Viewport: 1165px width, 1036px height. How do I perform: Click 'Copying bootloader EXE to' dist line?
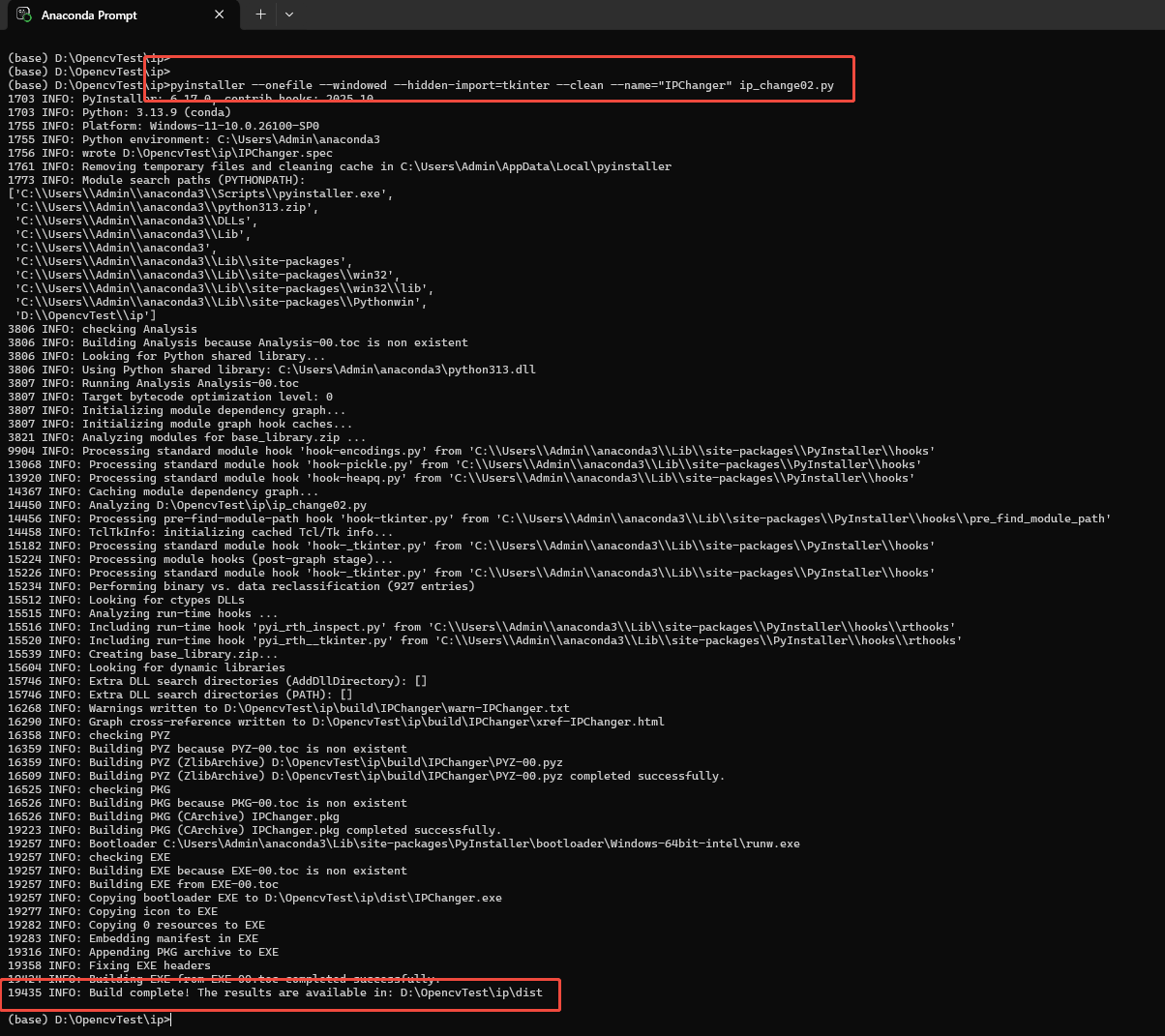tap(255, 898)
